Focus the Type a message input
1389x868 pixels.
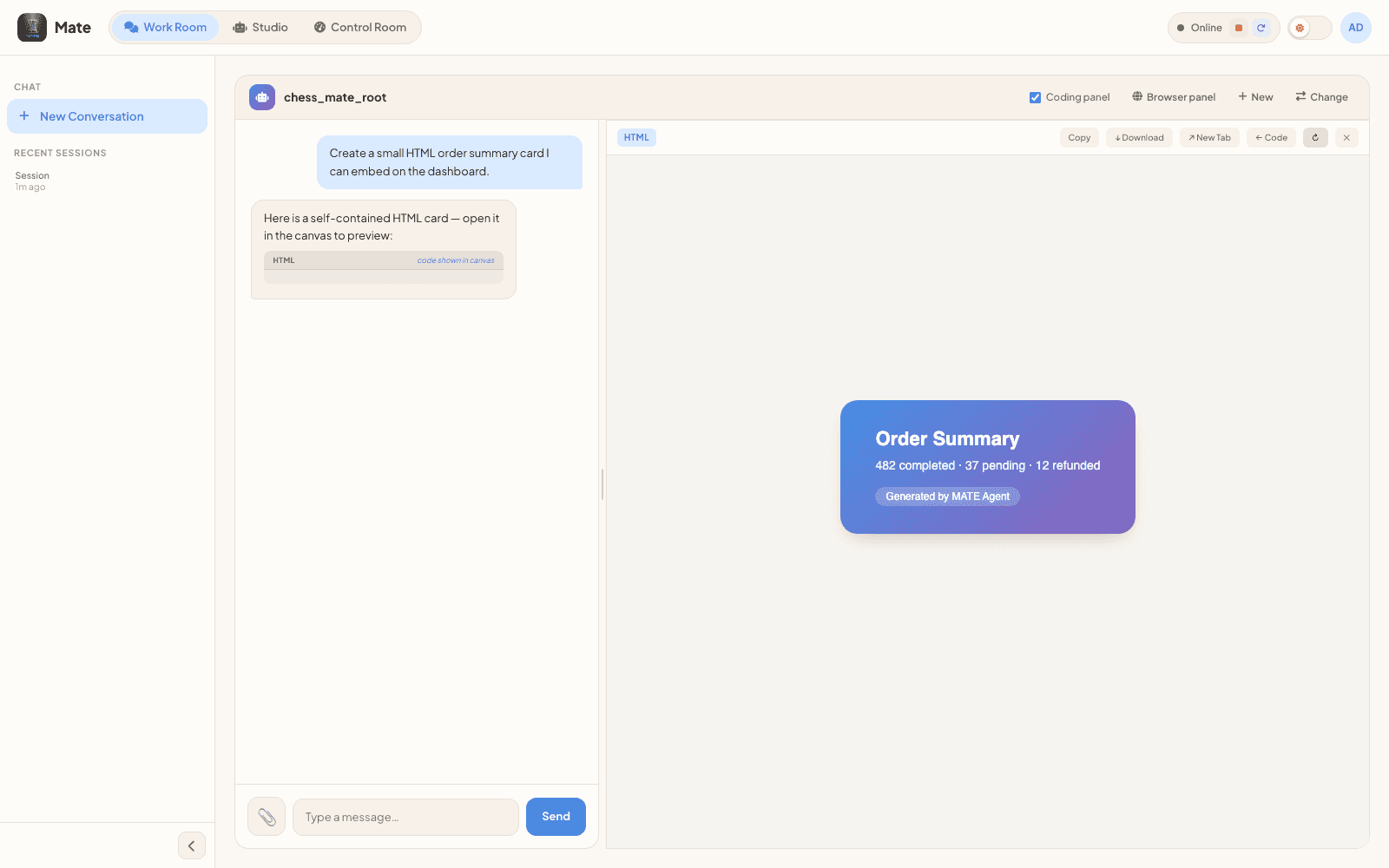point(405,817)
